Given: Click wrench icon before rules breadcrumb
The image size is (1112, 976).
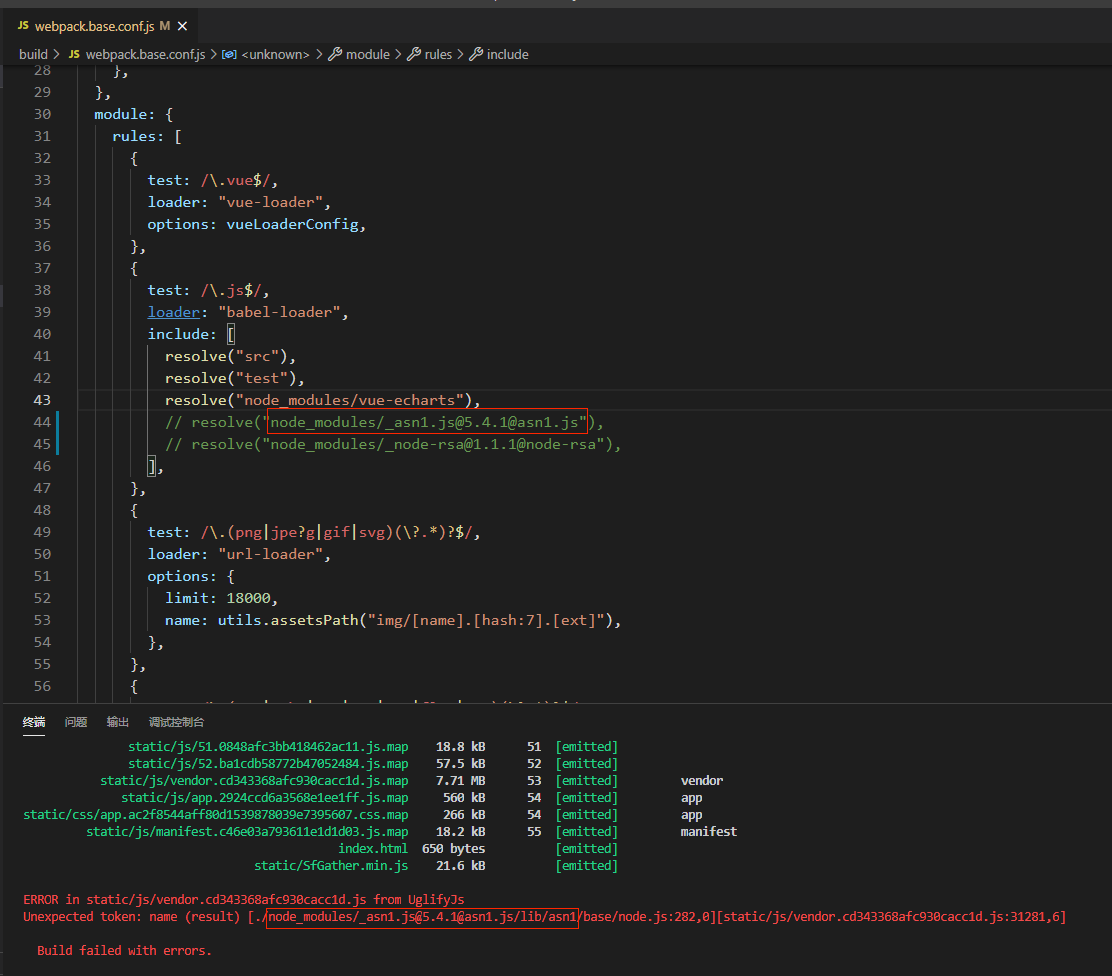Looking at the screenshot, I should (414, 55).
